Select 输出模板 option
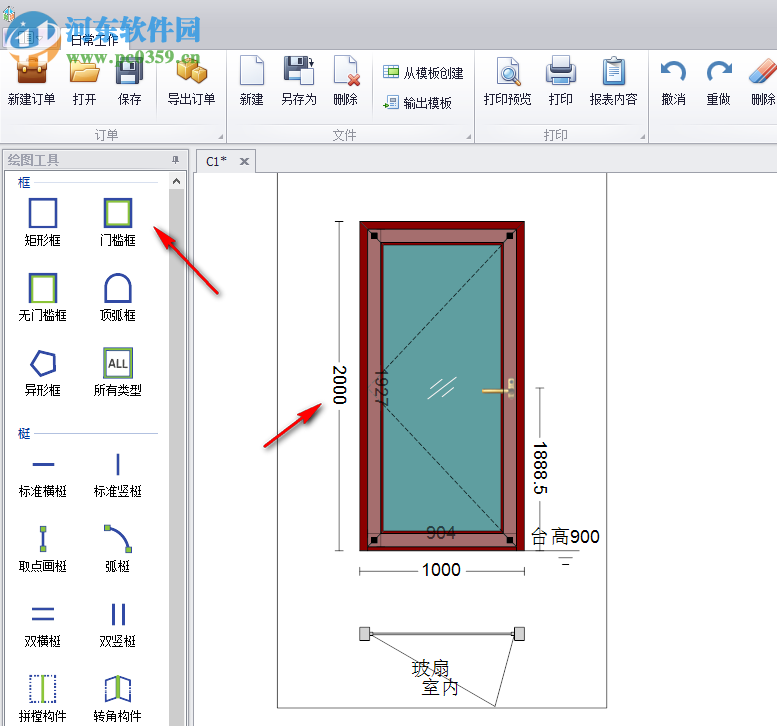777x726 pixels. pos(417,103)
